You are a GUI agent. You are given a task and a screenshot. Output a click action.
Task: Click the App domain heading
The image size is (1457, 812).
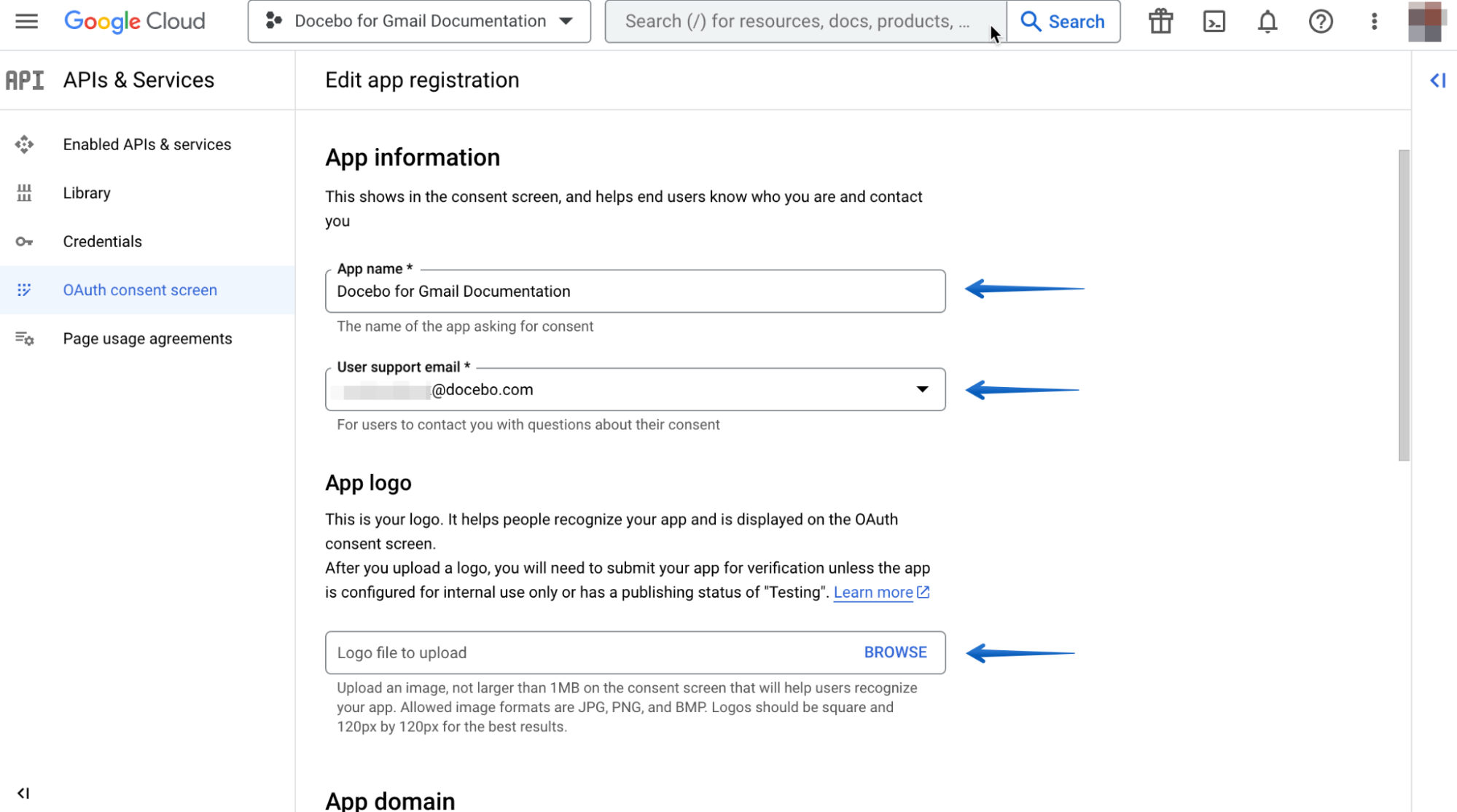click(x=390, y=800)
